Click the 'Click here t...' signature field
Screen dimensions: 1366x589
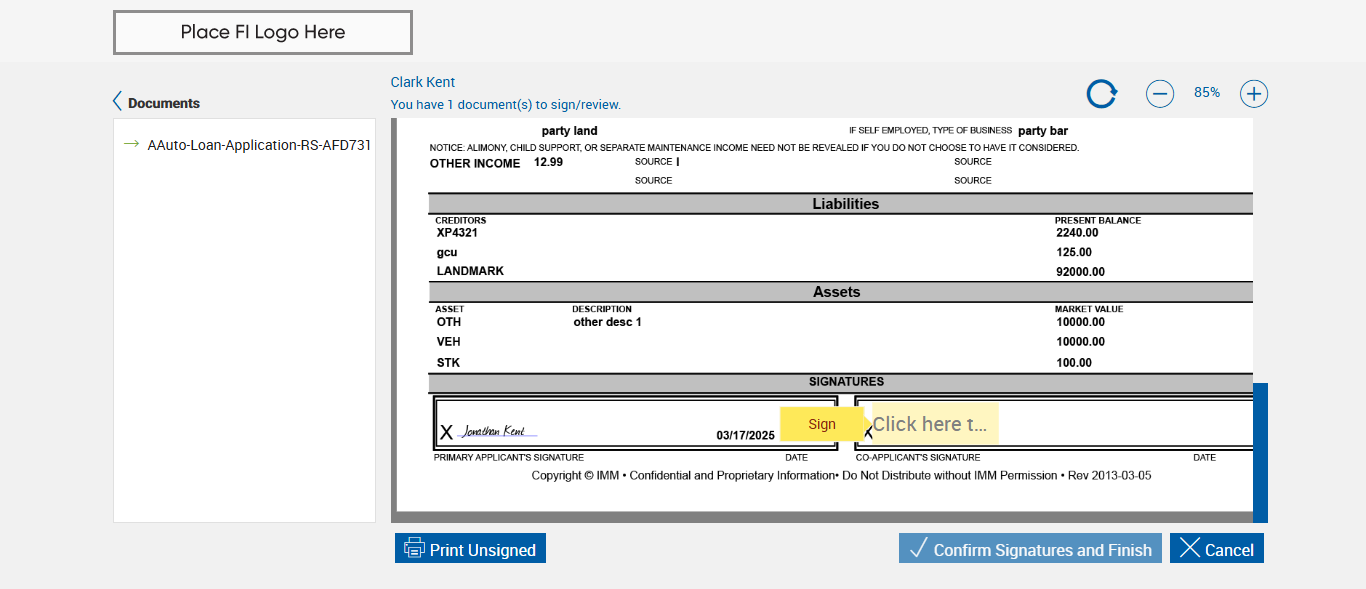coord(934,424)
